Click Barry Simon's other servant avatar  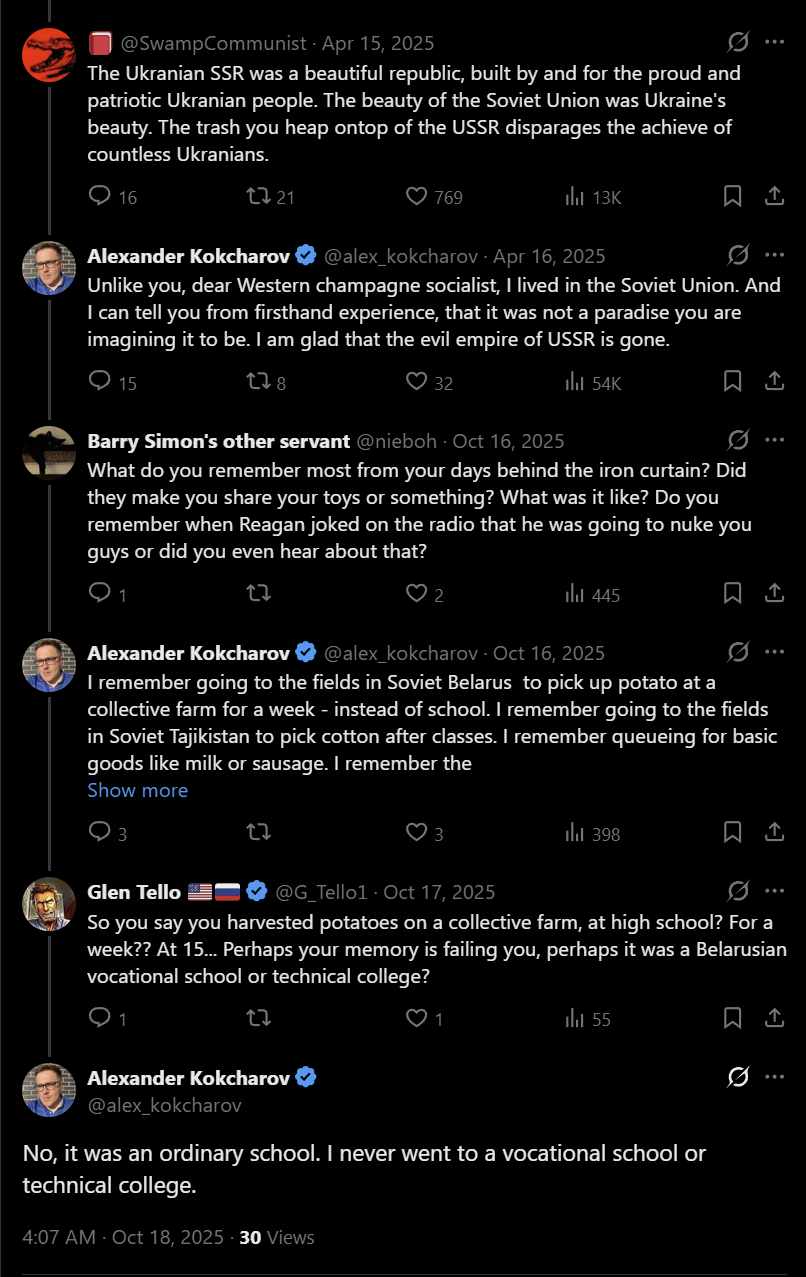[x=48, y=453]
